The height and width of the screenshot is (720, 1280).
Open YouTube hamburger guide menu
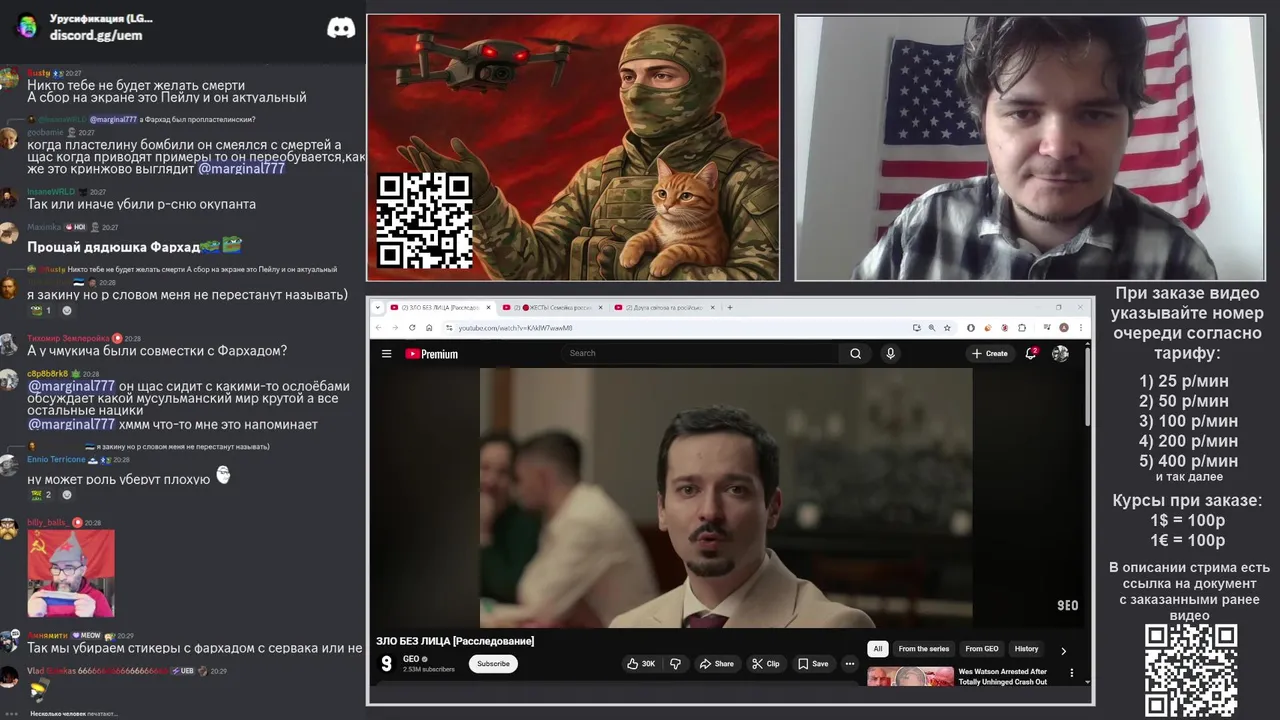point(386,353)
